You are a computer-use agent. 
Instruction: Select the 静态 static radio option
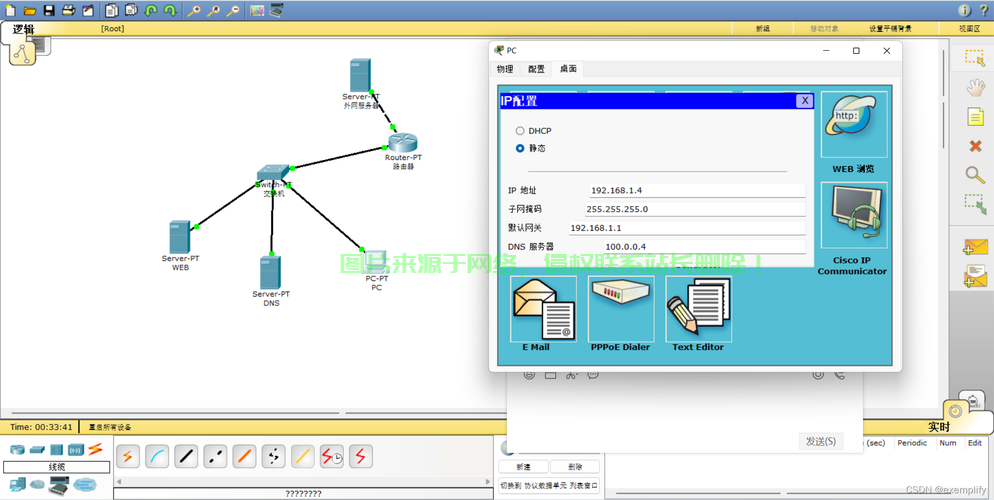pyautogui.click(x=520, y=148)
